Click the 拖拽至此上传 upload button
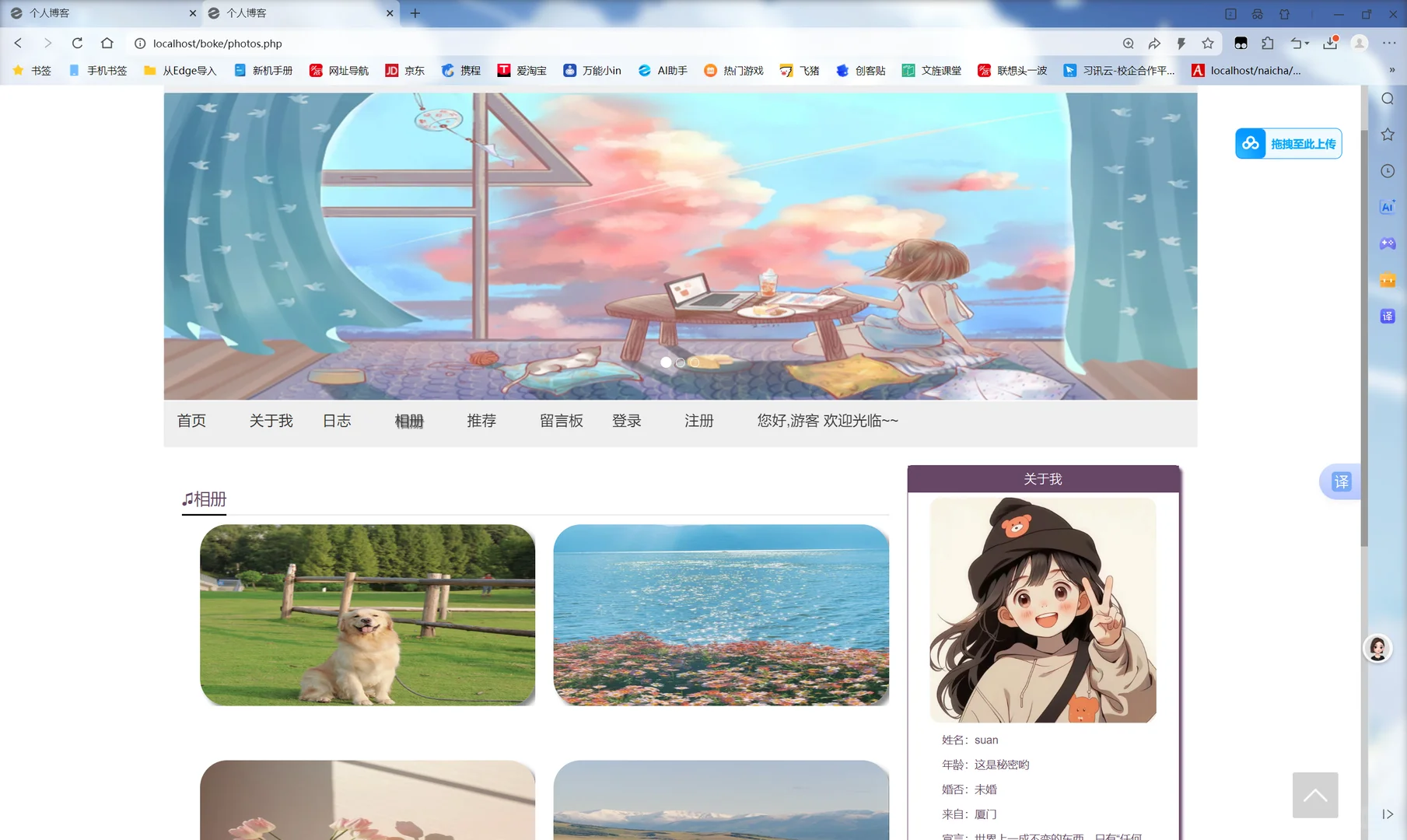Screen dimensions: 1407x840 pyautogui.click(x=1288, y=143)
